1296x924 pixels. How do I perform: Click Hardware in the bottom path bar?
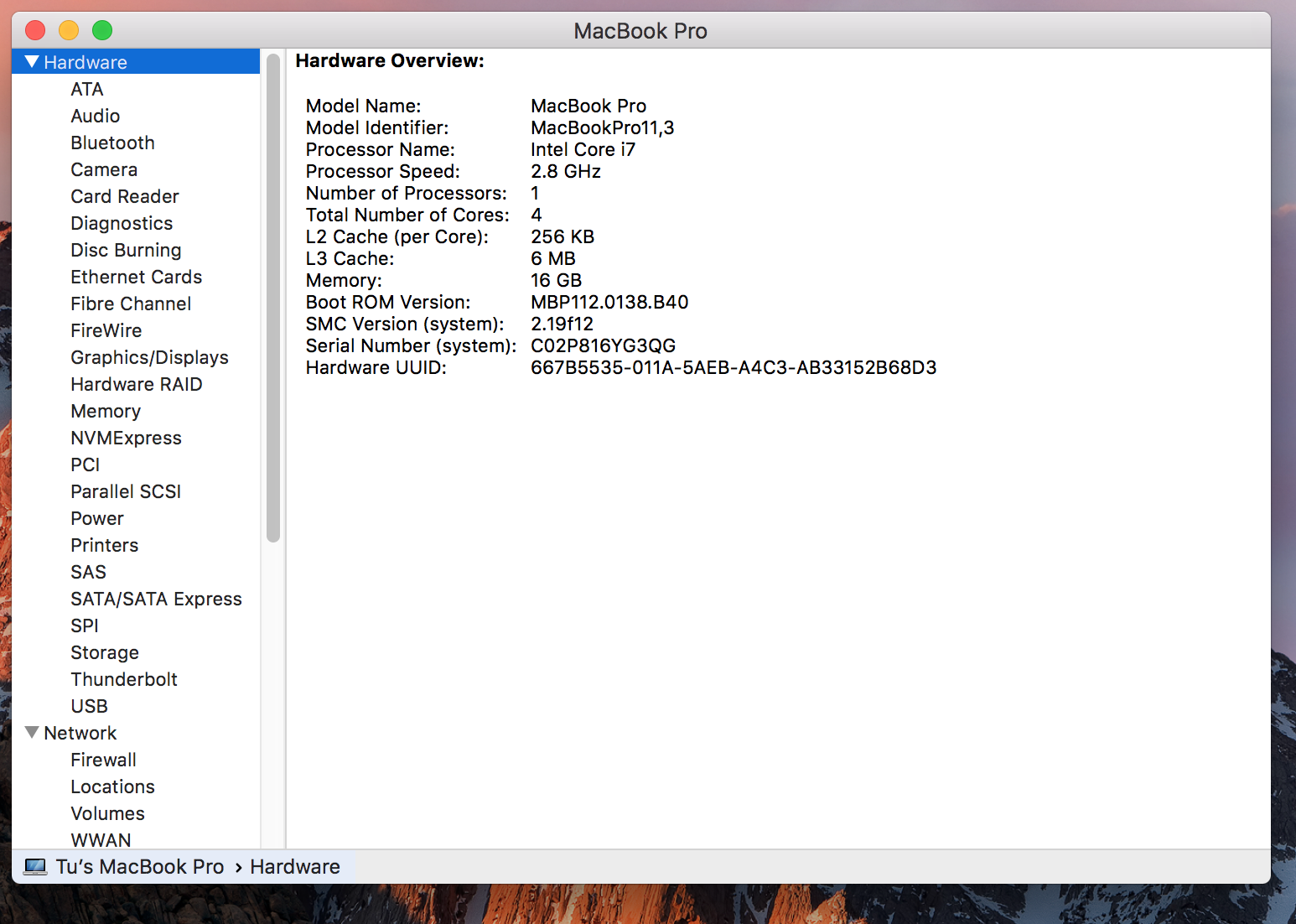point(295,867)
